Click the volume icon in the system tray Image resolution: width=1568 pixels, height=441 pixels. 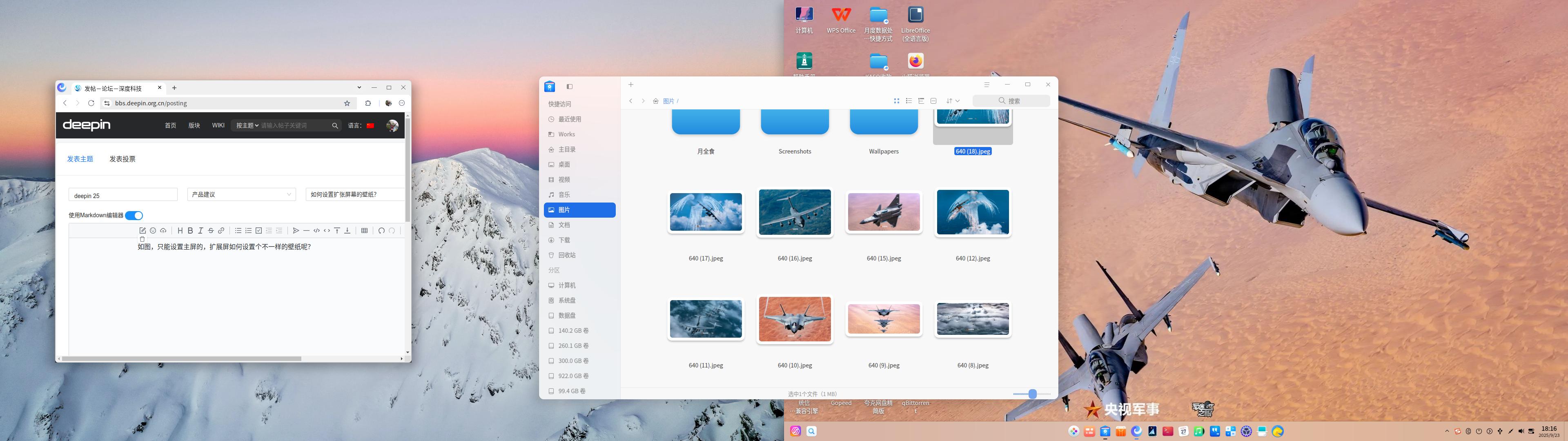coord(1521,431)
